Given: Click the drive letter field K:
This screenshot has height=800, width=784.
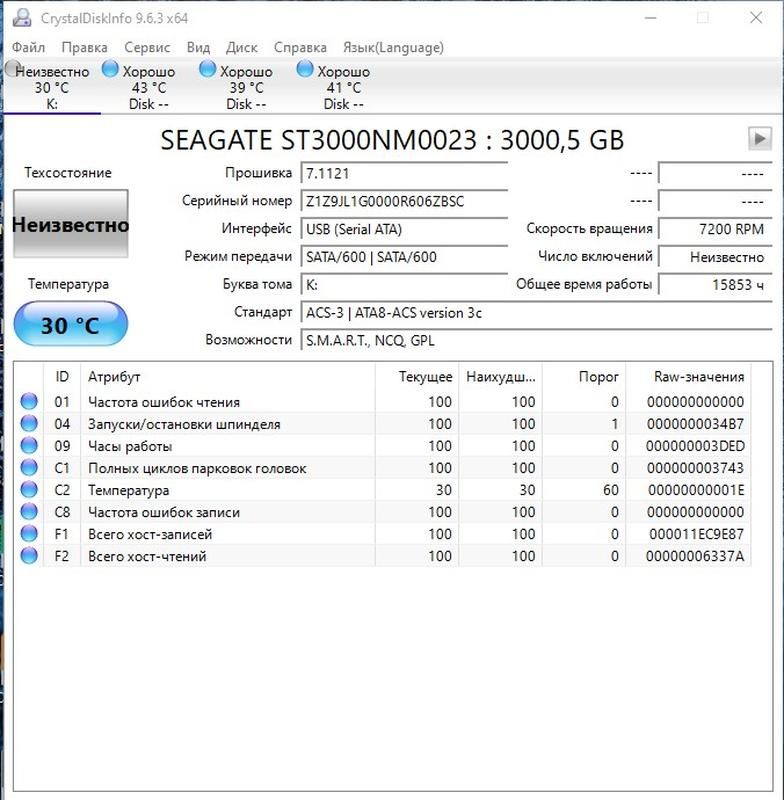Looking at the screenshot, I should tap(404, 285).
